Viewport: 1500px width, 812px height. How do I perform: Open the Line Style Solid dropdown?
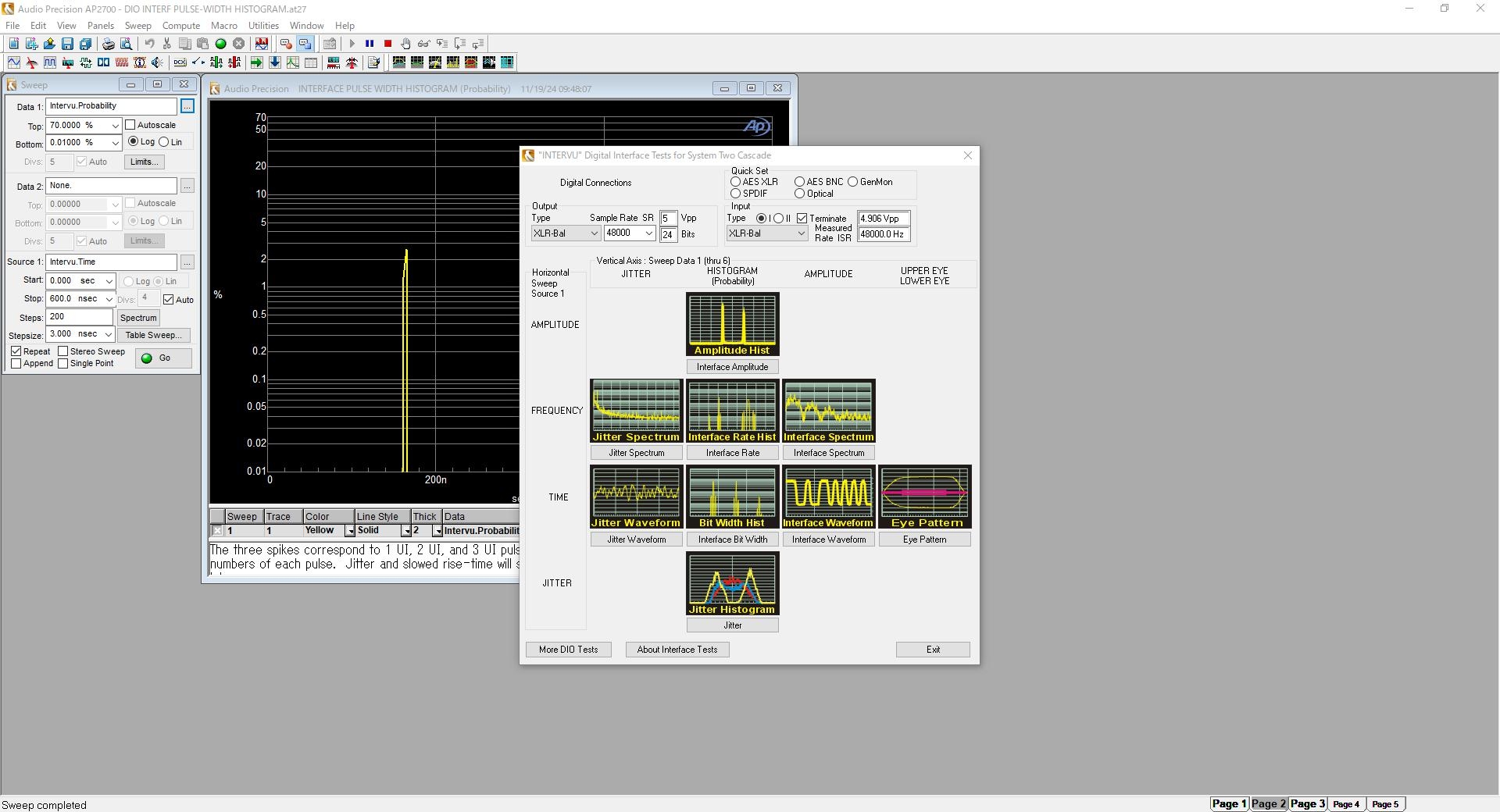406,531
